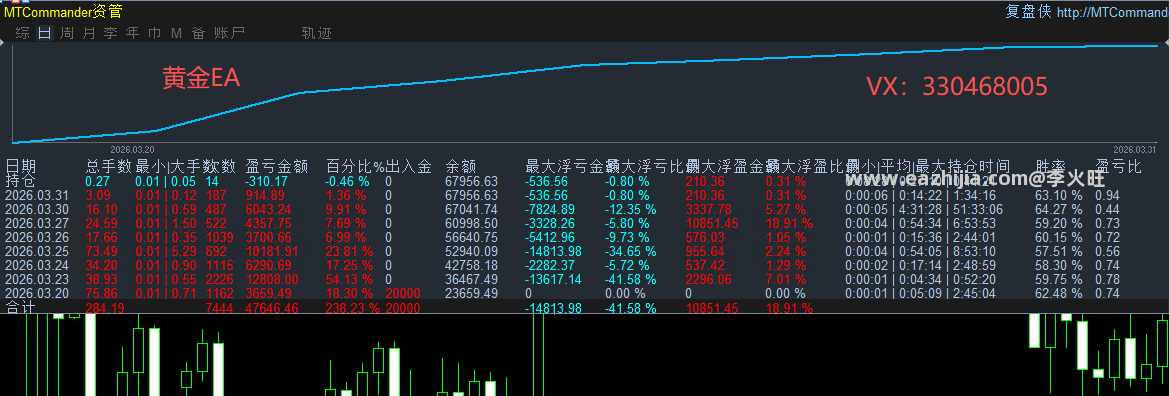
Task: Click the 百分比% column header
Action: 355,166
